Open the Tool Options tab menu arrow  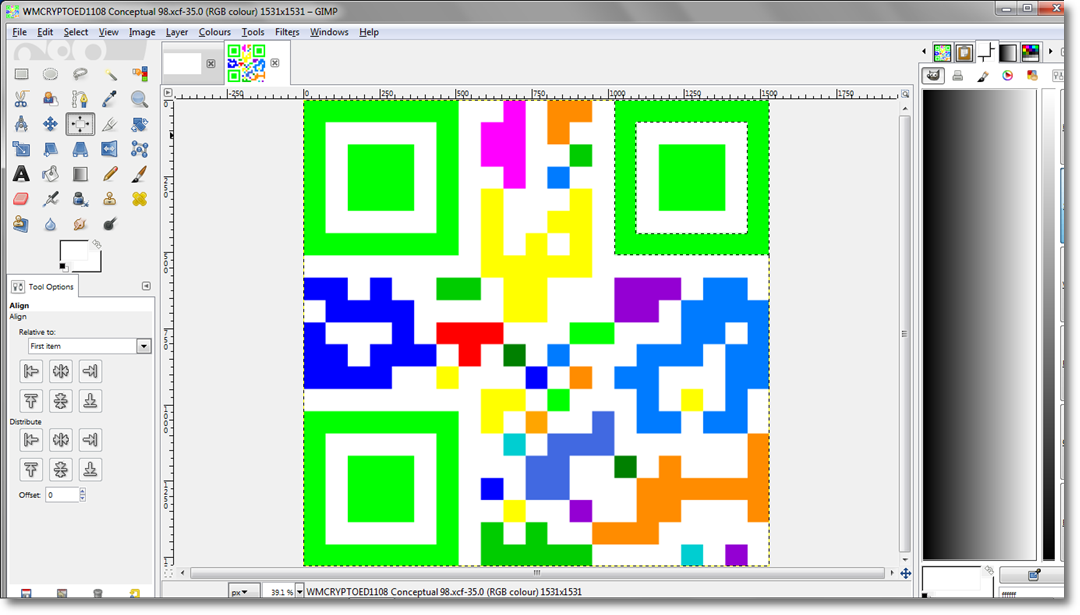[146, 286]
